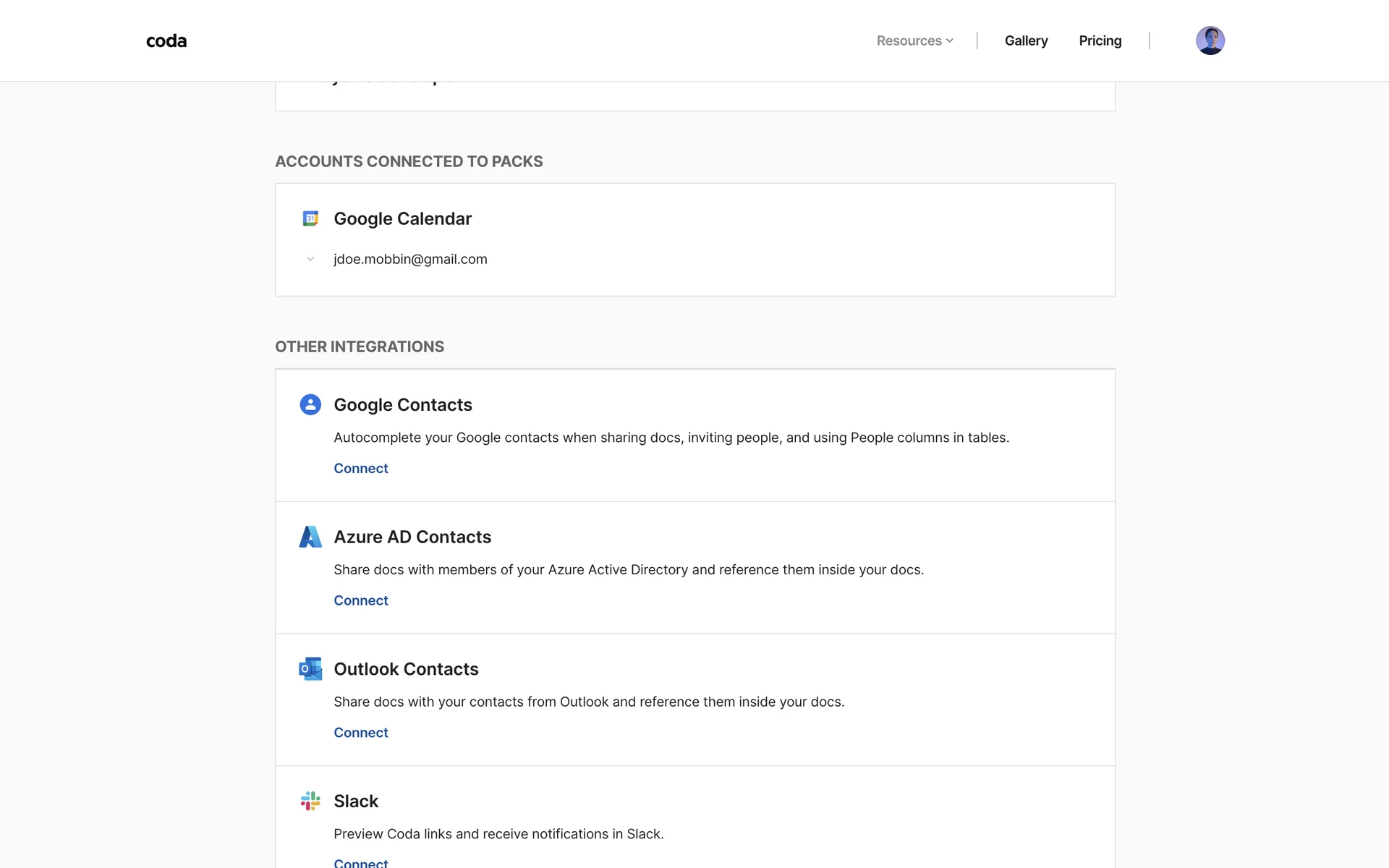This screenshot has width=1389, height=868.
Task: Connect Google Contacts integration
Action: 361,468
